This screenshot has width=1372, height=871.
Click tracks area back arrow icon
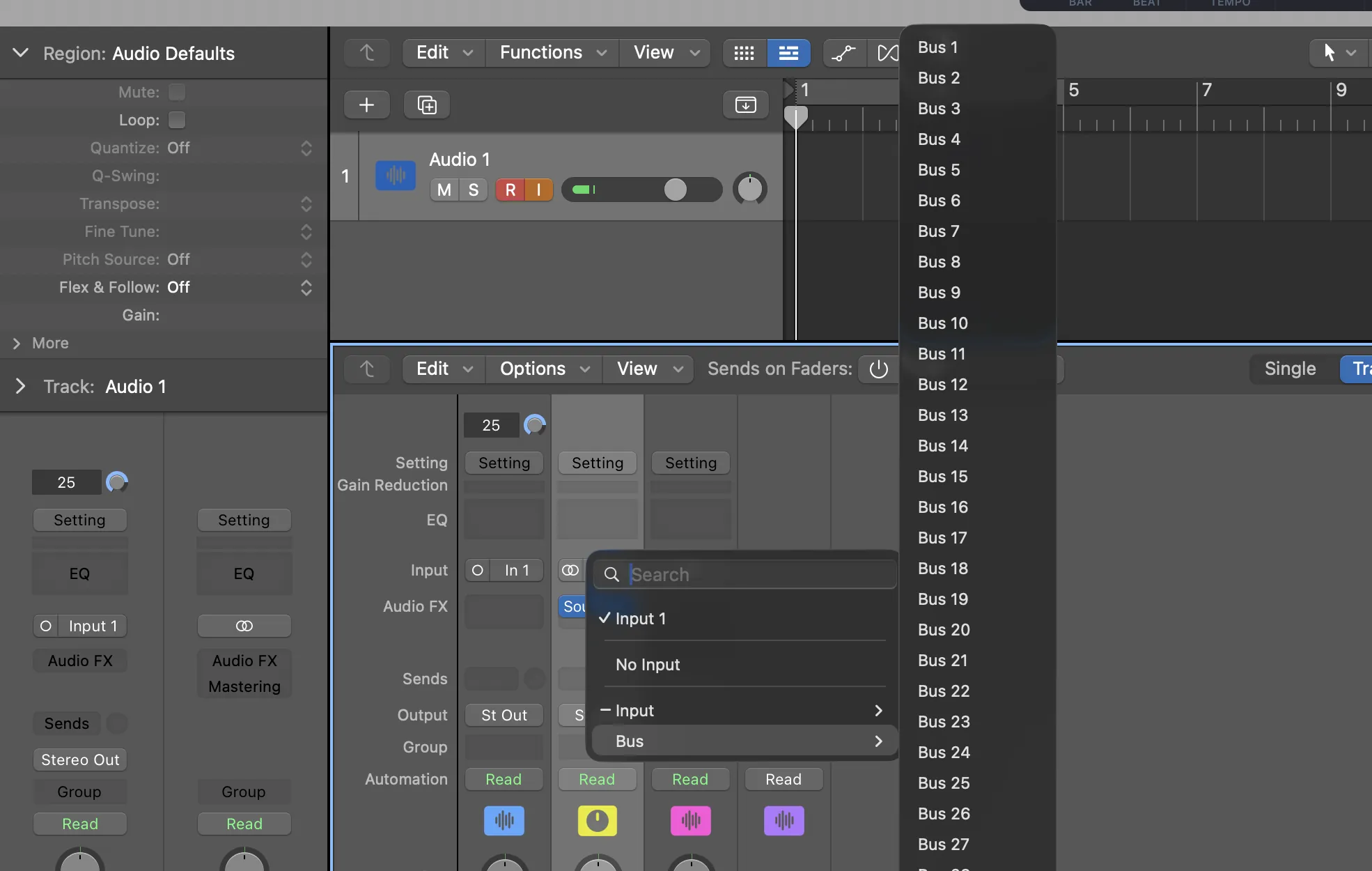[366, 53]
